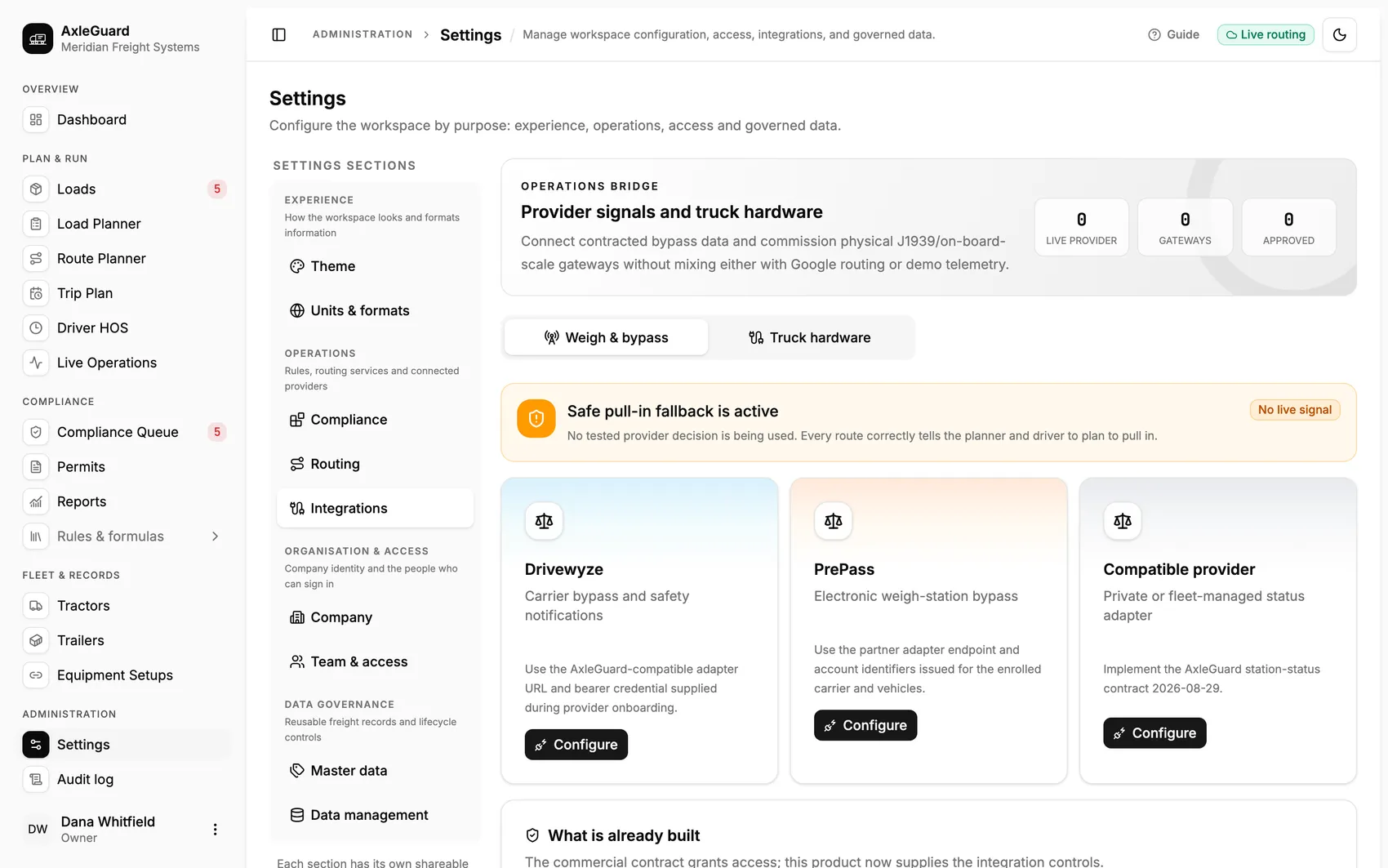The height and width of the screenshot is (868, 1388).
Task: Select the Weigh & bypass tab
Action: click(606, 337)
